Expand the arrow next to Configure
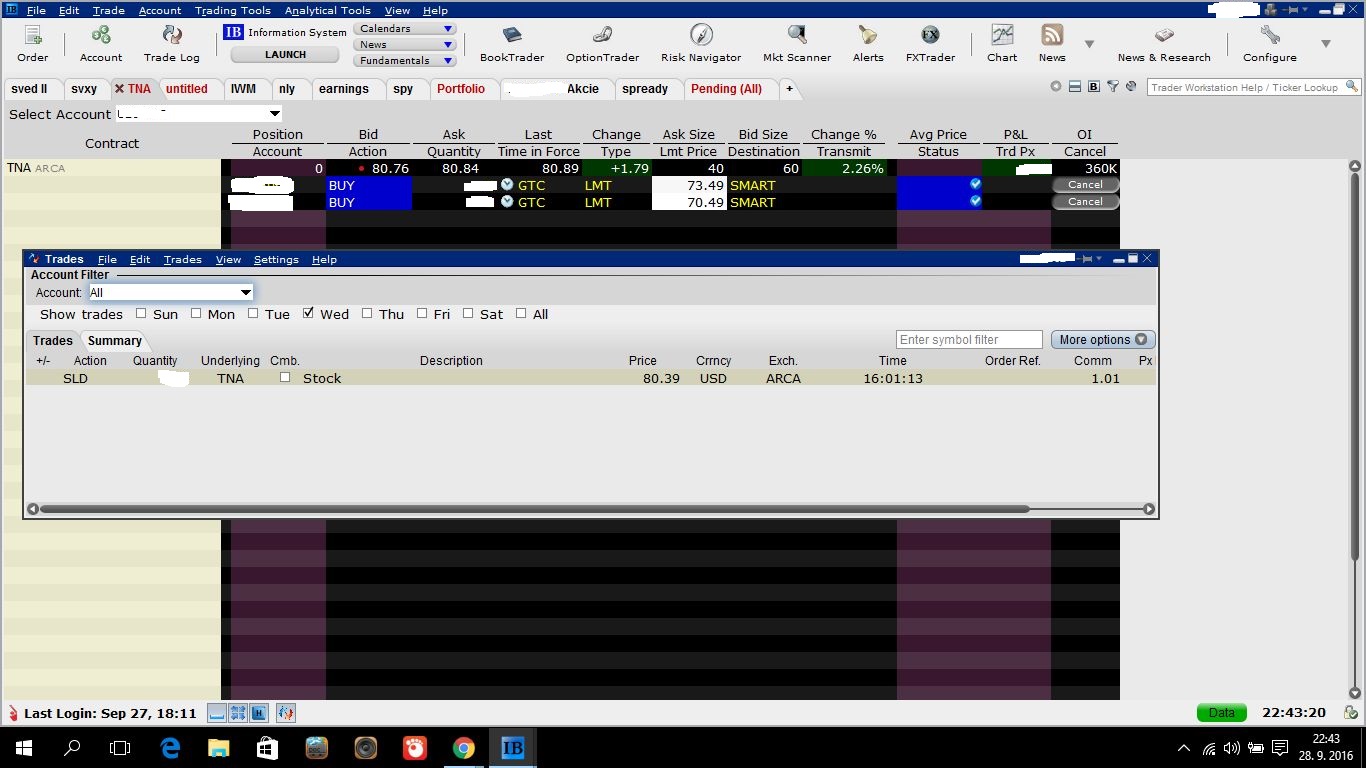The width and height of the screenshot is (1366, 768). click(1326, 44)
